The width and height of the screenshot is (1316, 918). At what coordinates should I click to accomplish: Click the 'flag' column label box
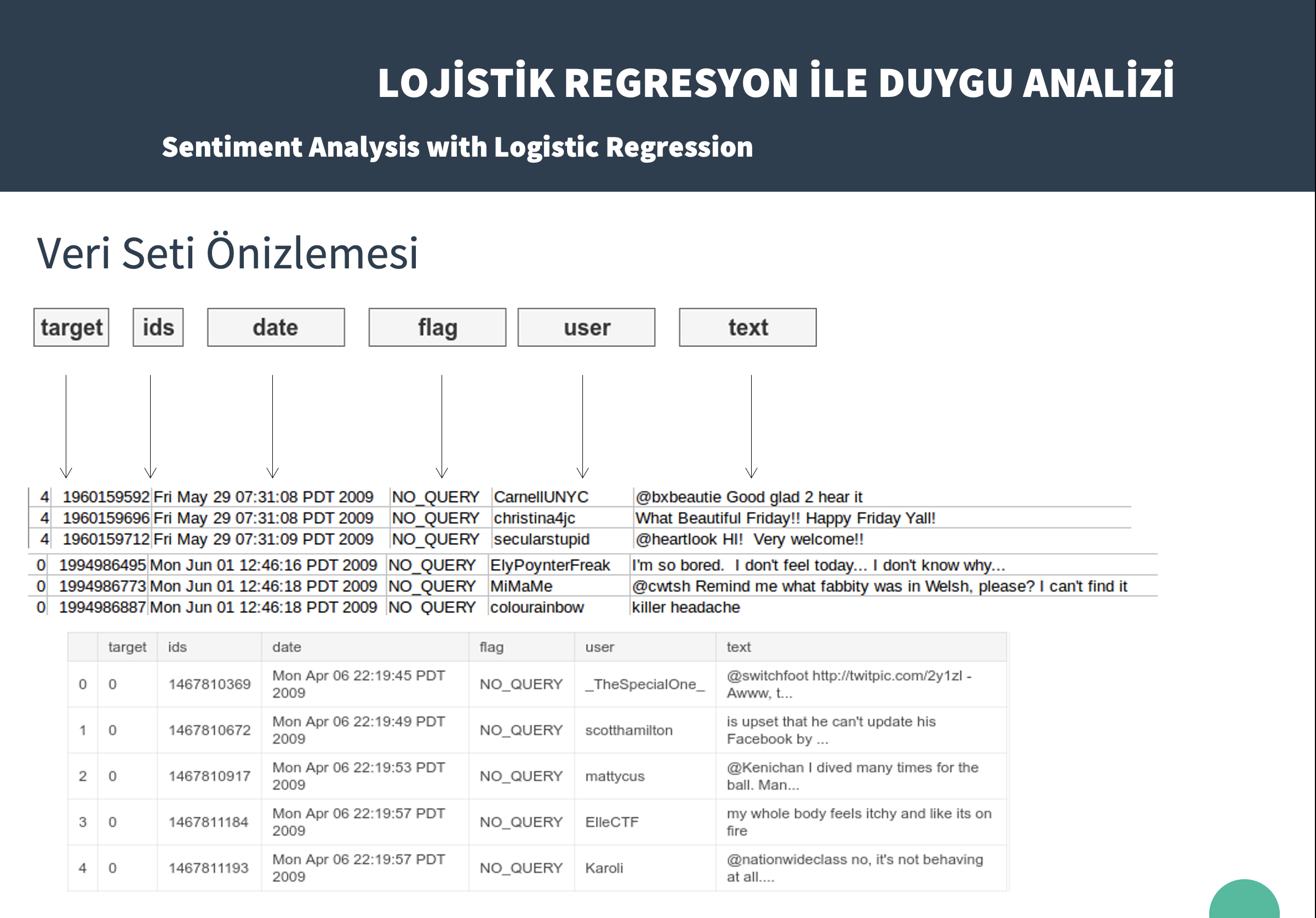pos(437,327)
